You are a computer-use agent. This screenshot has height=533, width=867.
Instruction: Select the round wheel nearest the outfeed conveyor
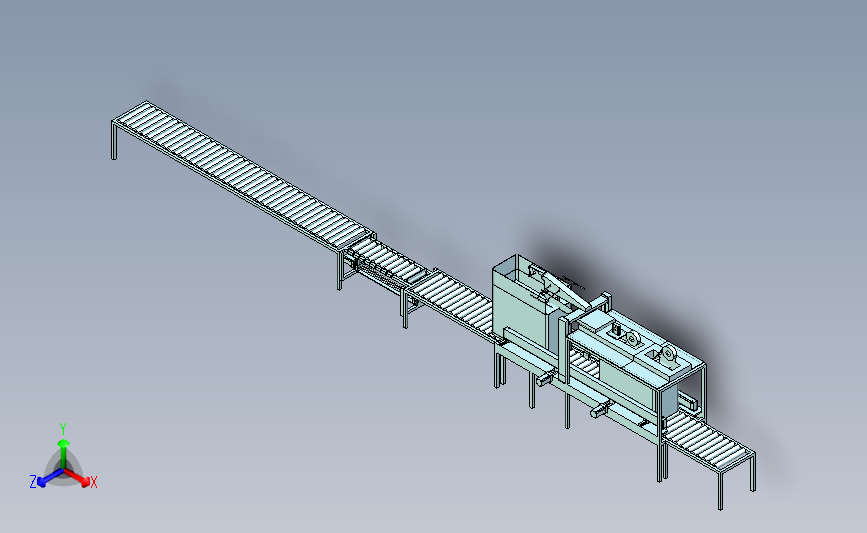click(670, 354)
